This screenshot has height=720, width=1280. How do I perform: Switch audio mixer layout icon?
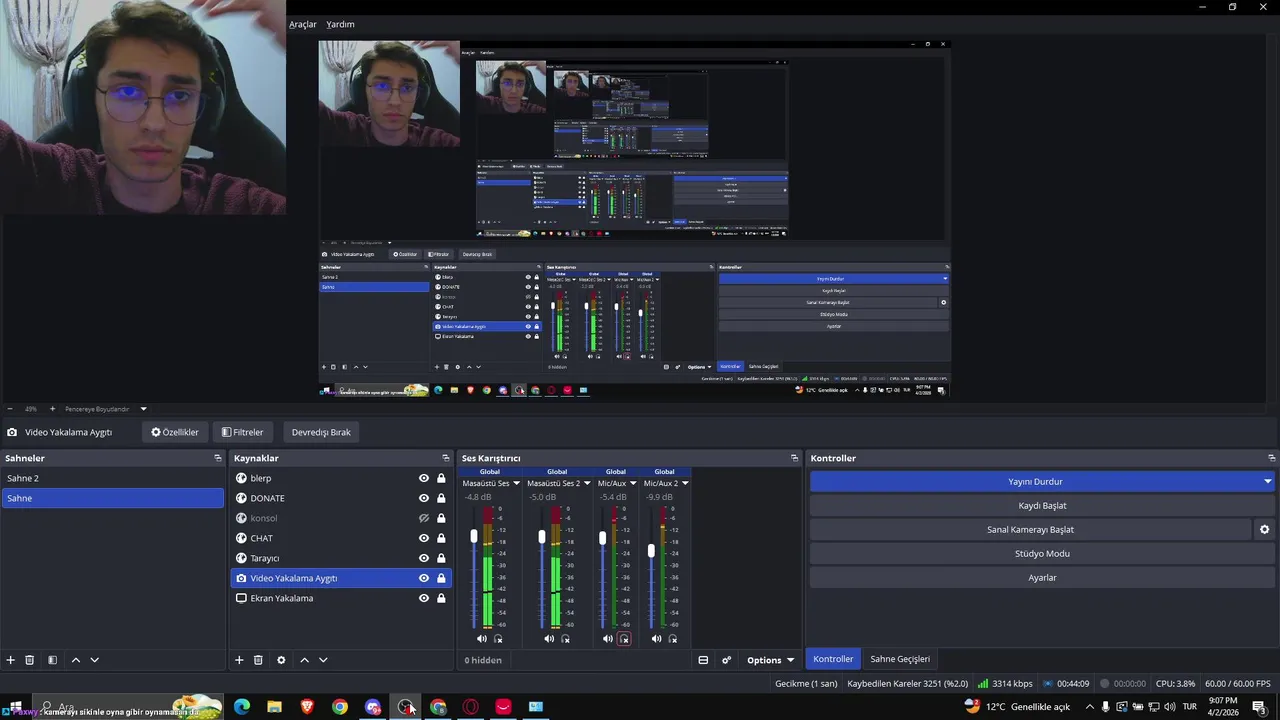tap(703, 660)
